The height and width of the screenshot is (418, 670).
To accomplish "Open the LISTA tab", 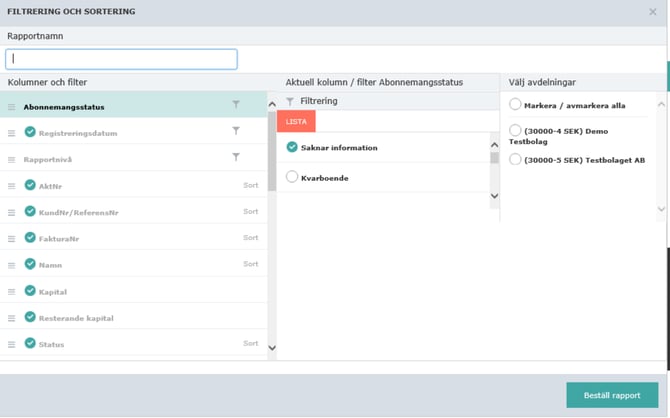I will [296, 121].
